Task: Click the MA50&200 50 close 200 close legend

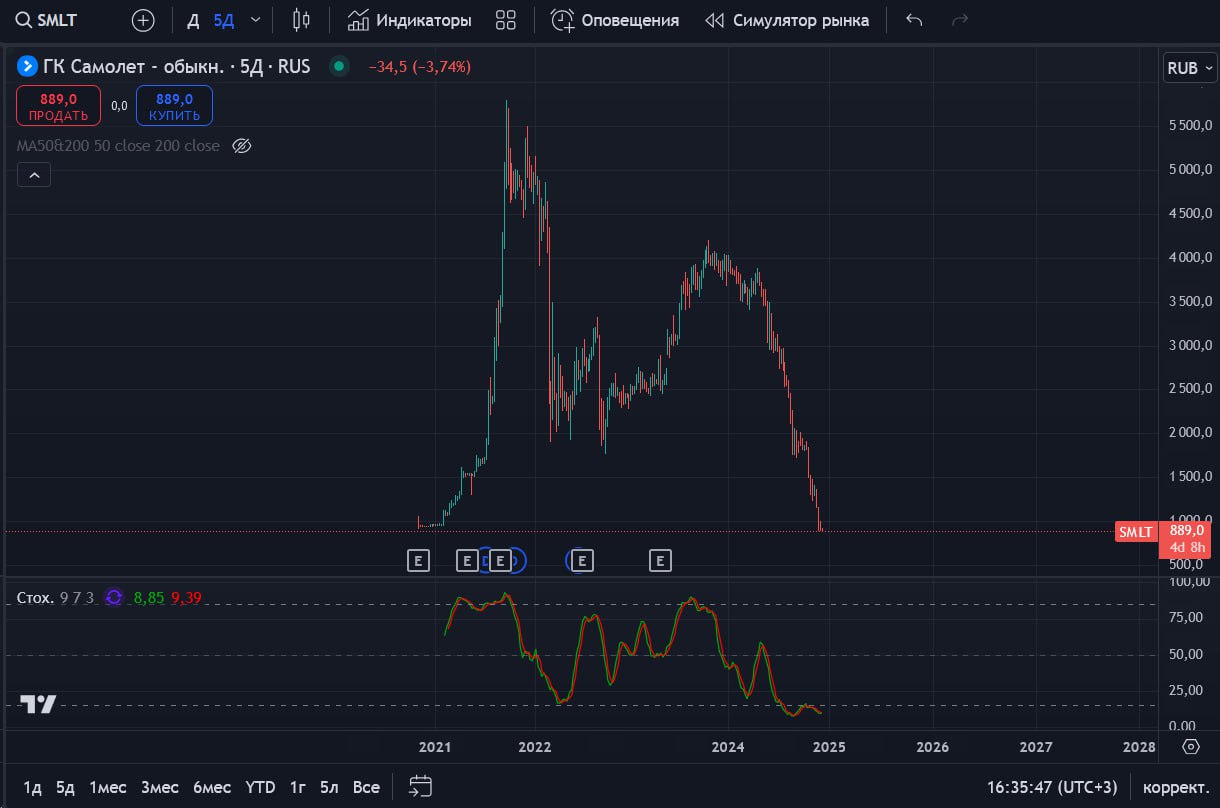Action: 118,146
